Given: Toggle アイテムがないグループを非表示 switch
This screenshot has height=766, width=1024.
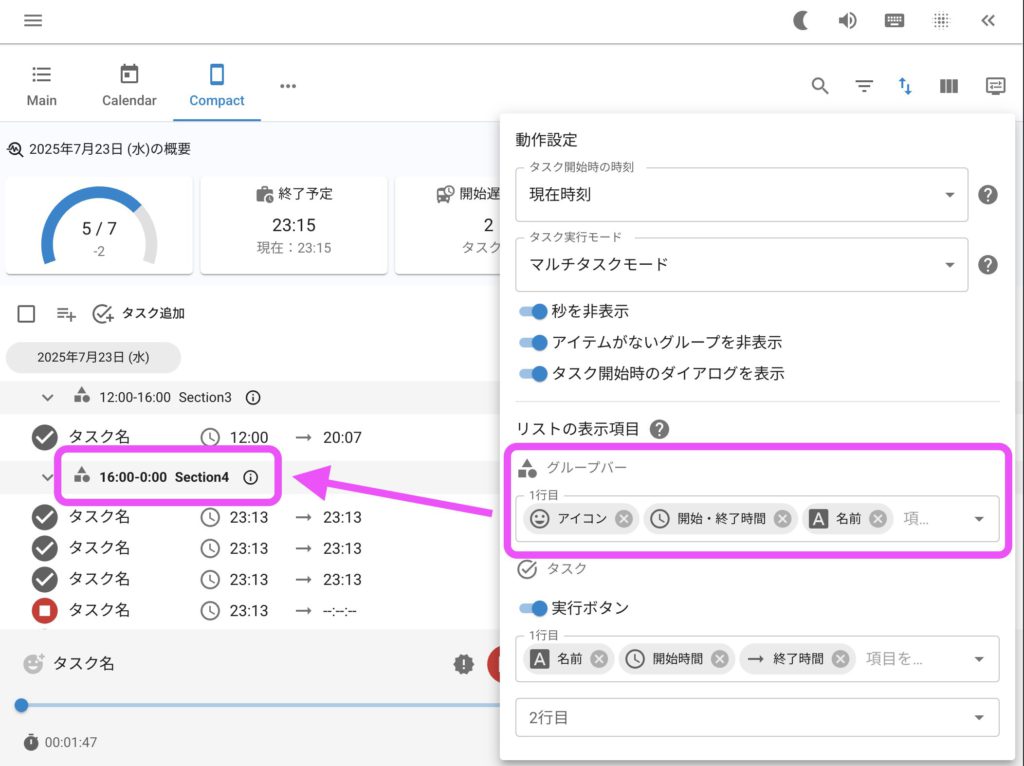Looking at the screenshot, I should click(533, 342).
